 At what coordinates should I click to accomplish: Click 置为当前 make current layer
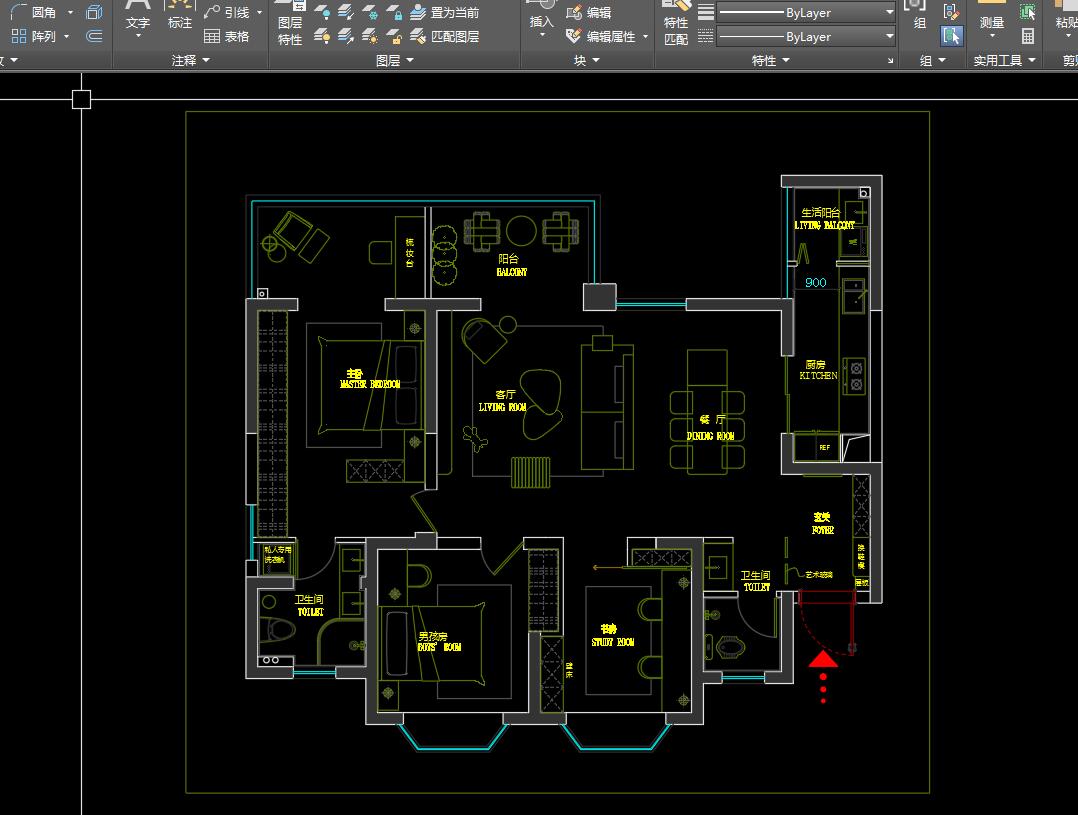(x=445, y=12)
